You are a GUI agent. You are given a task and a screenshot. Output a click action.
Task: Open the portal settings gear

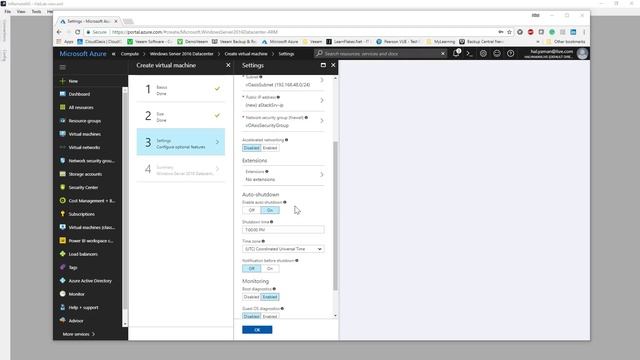[483, 53]
